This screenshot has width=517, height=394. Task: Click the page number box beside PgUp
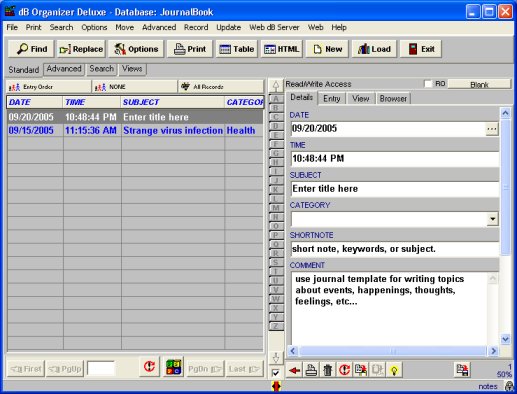[101, 369]
